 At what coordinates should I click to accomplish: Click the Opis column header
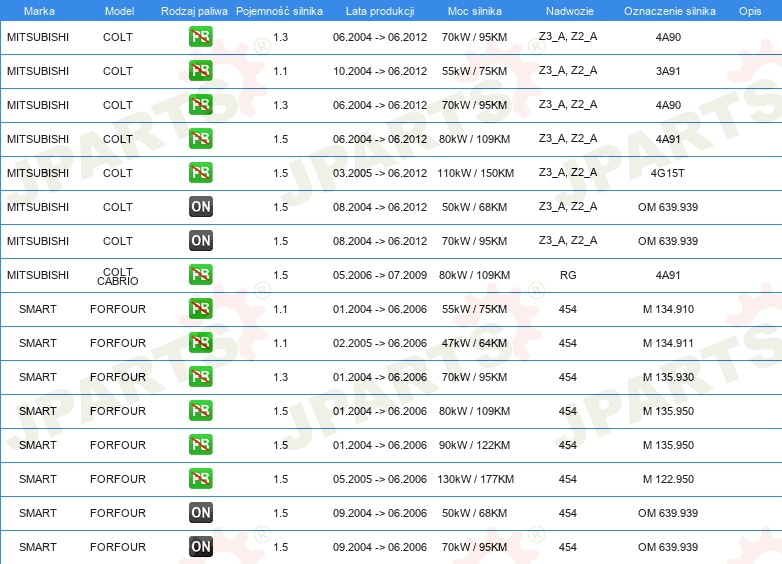point(750,11)
